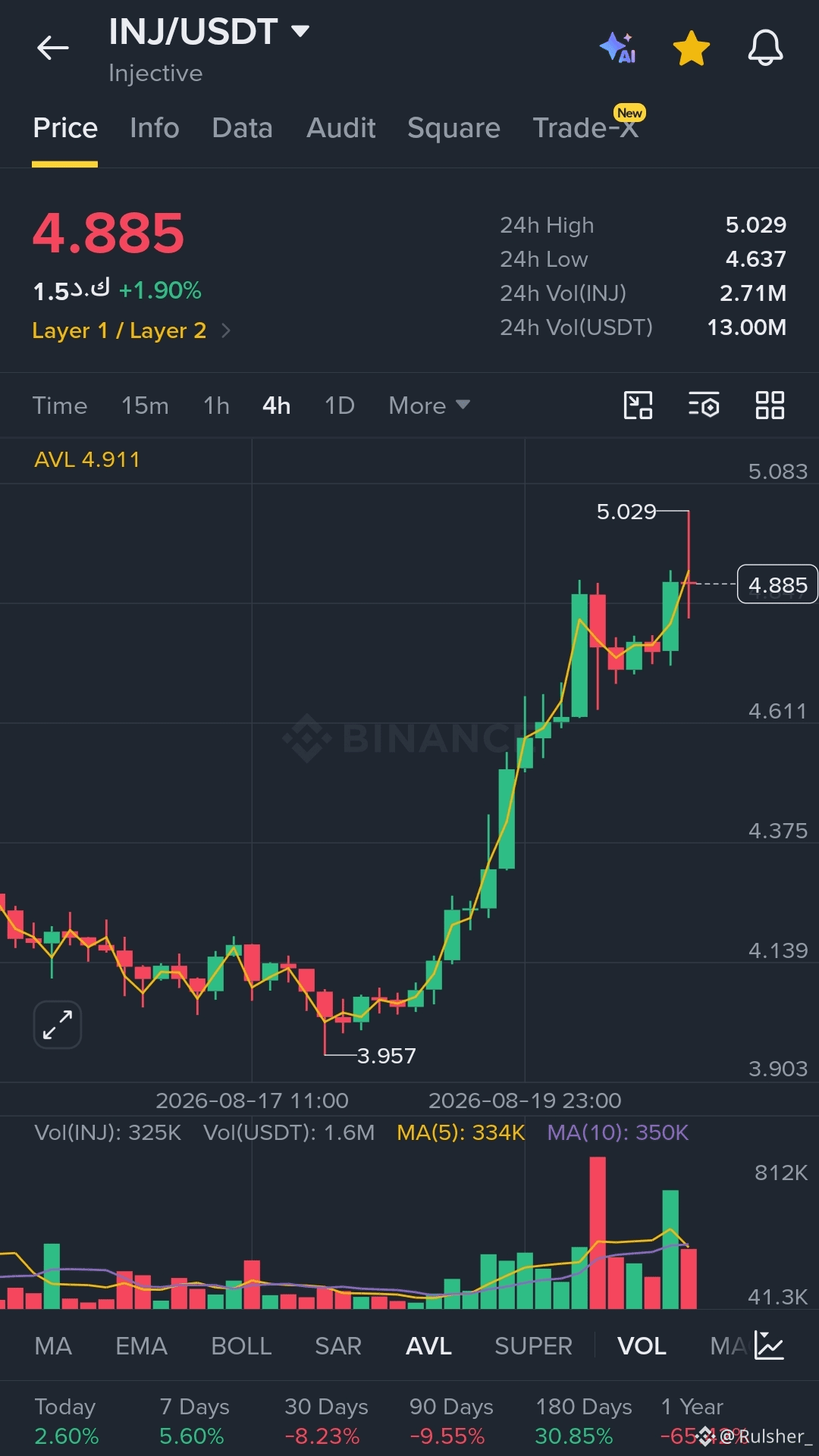This screenshot has height=1456, width=819.
Task: Tap the main price 4.885
Action: (x=108, y=233)
